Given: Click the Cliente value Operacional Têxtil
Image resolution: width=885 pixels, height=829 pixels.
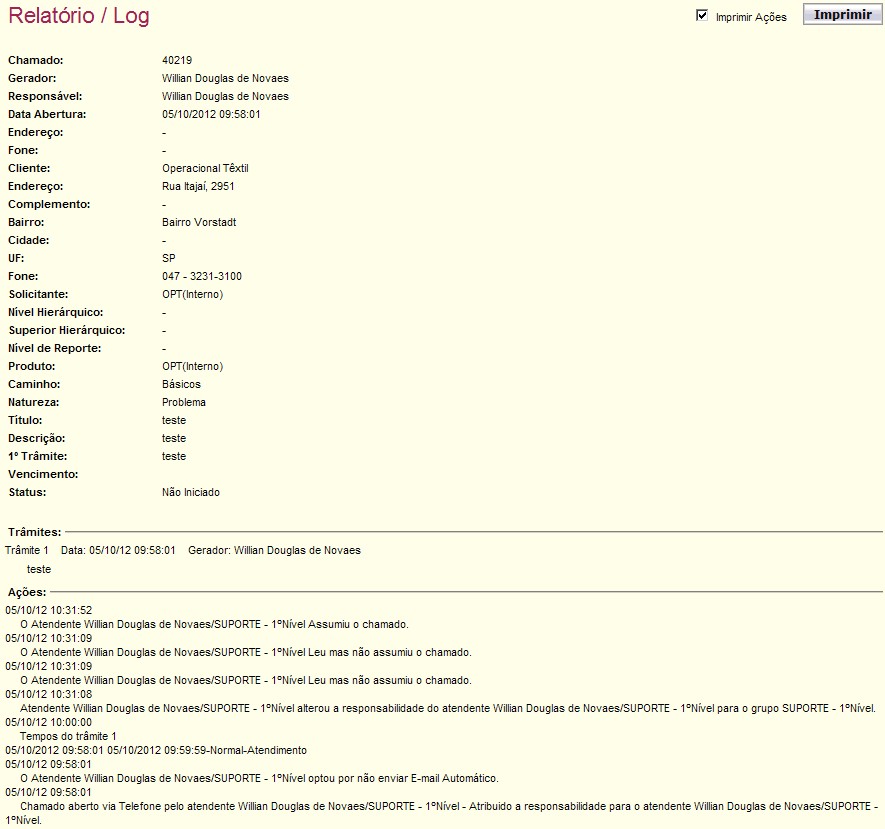Looking at the screenshot, I should [205, 168].
